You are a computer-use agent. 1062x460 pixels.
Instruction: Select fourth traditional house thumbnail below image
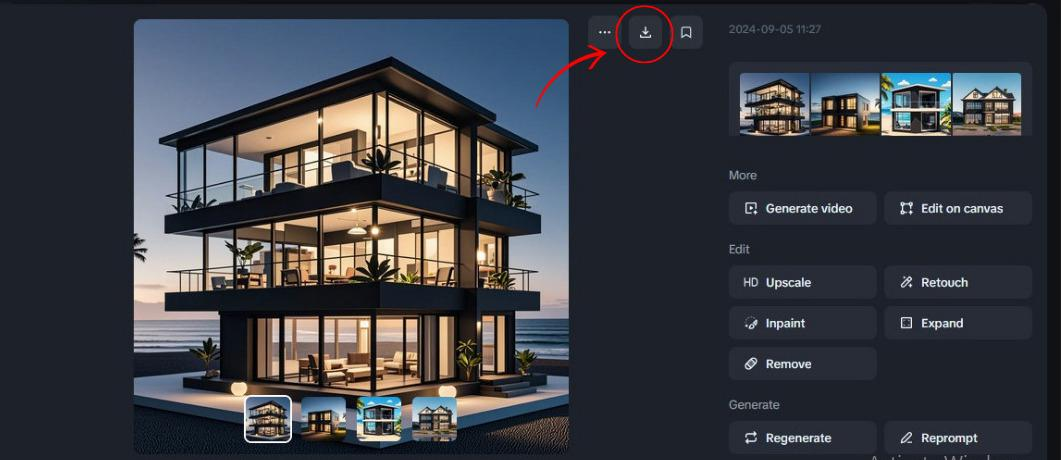pos(435,419)
